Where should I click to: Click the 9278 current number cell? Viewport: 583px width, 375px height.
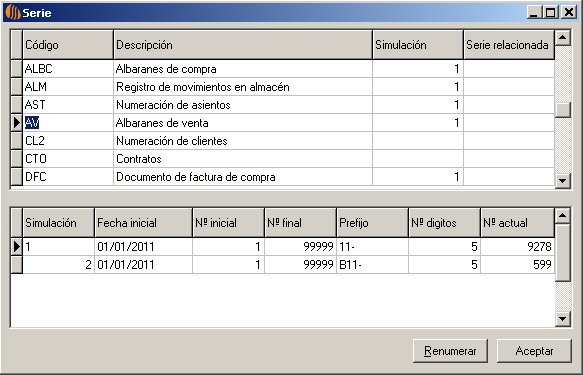517,246
